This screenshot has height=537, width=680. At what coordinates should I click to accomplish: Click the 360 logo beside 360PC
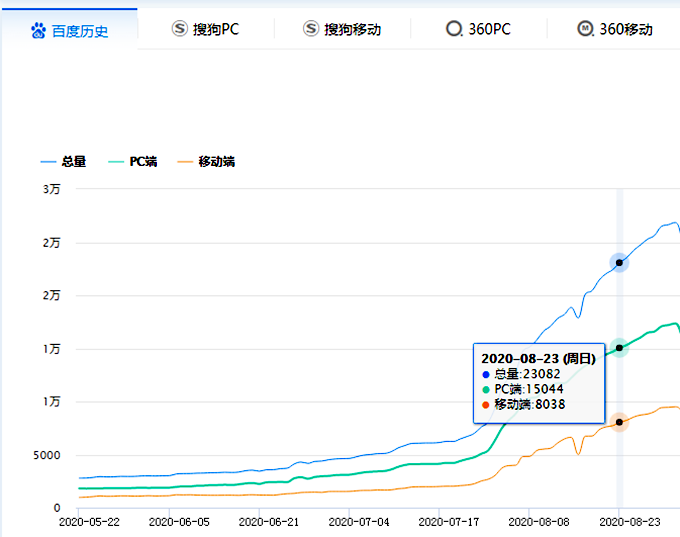[454, 29]
